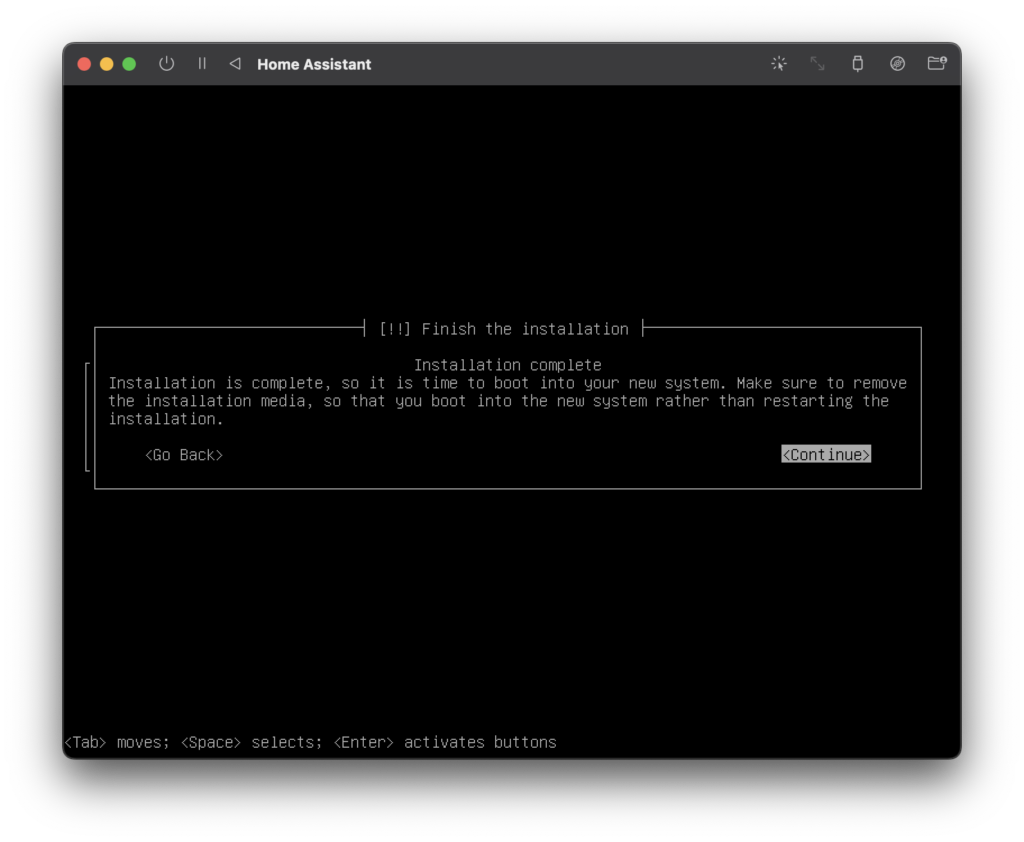
Task: Open the shared folder icon
Action: coord(937,63)
